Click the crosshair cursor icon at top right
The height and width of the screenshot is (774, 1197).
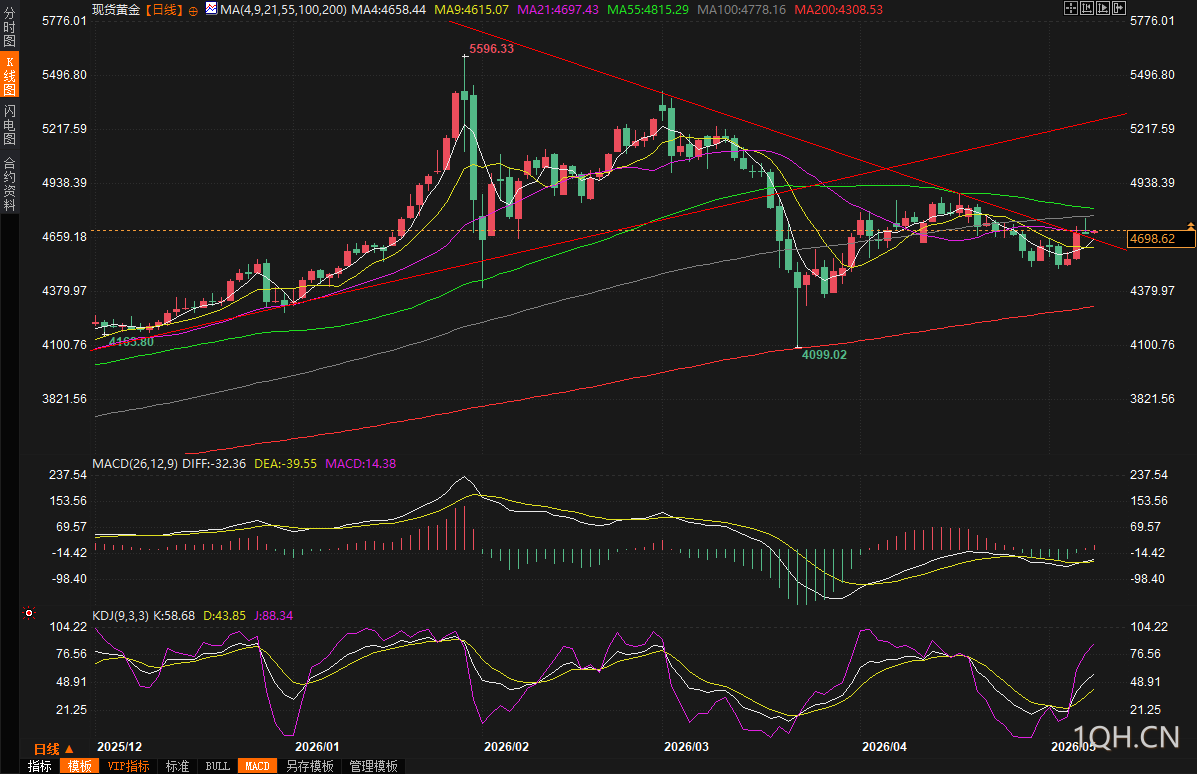(x=1071, y=8)
